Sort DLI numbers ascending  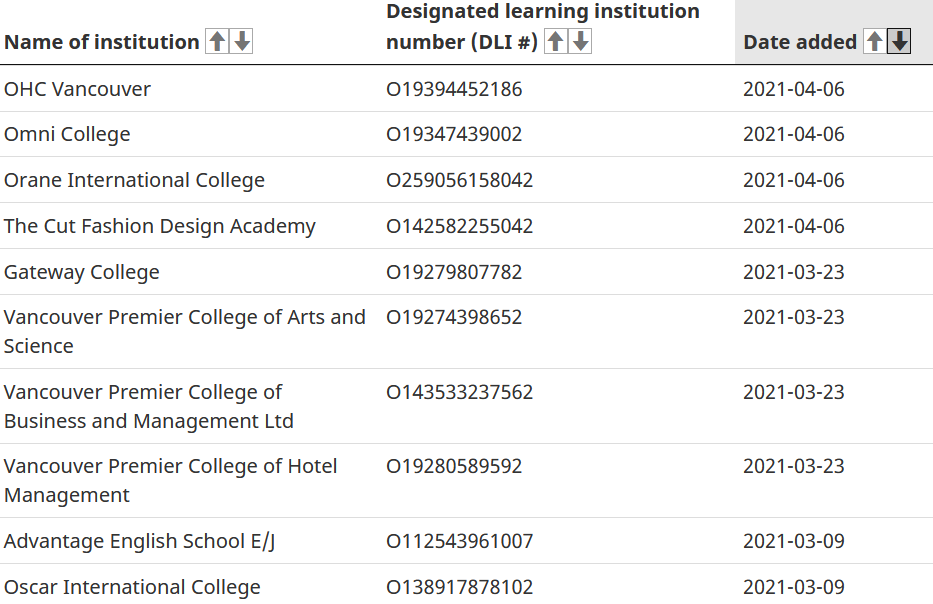(555, 41)
